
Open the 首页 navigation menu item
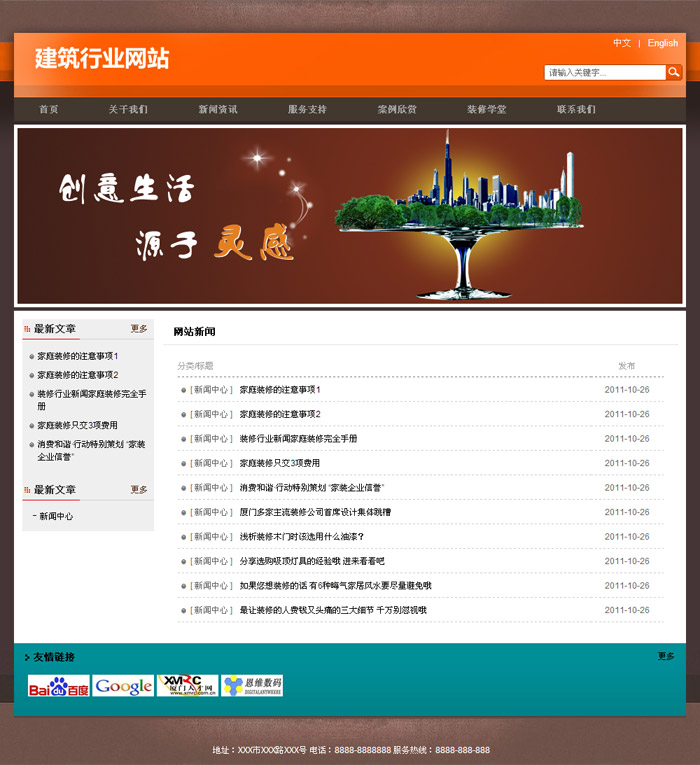coord(48,109)
